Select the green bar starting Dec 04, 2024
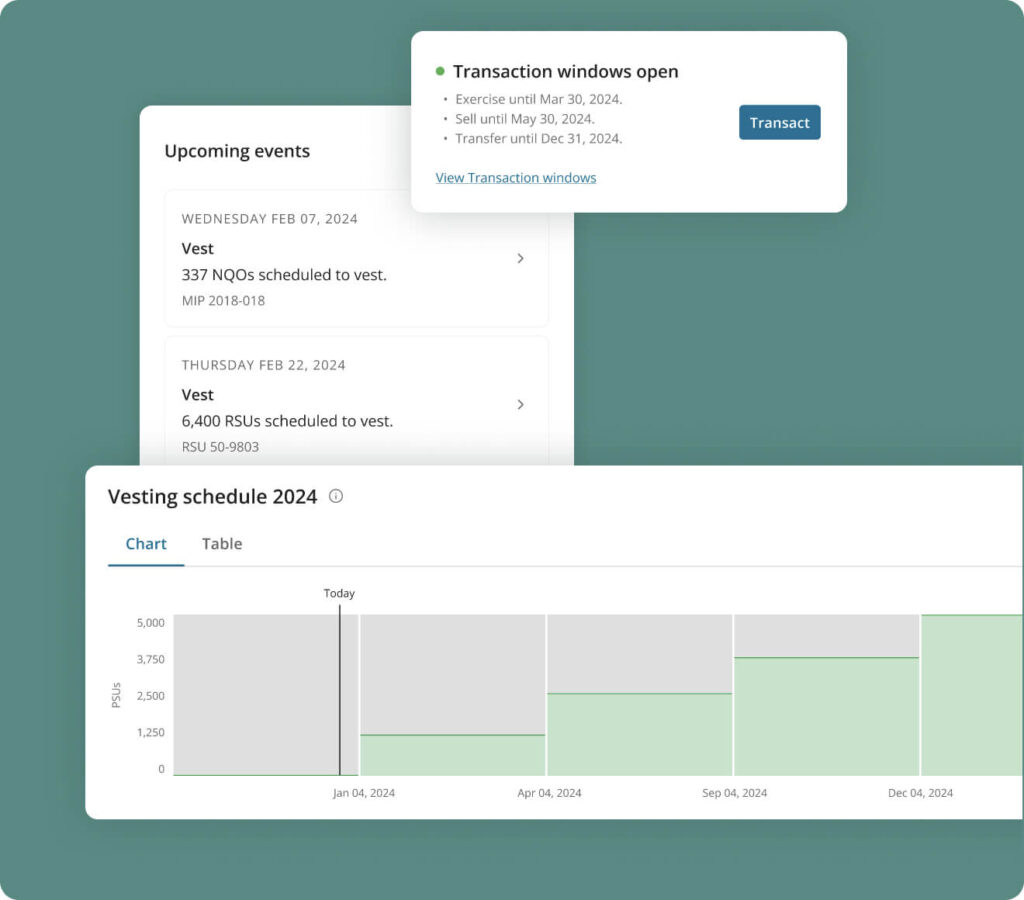This screenshot has width=1024, height=900. [x=971, y=695]
